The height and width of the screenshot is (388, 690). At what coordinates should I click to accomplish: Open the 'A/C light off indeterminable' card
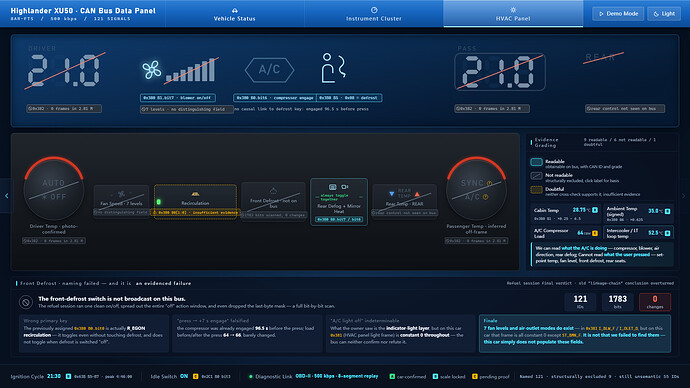pos(401,333)
